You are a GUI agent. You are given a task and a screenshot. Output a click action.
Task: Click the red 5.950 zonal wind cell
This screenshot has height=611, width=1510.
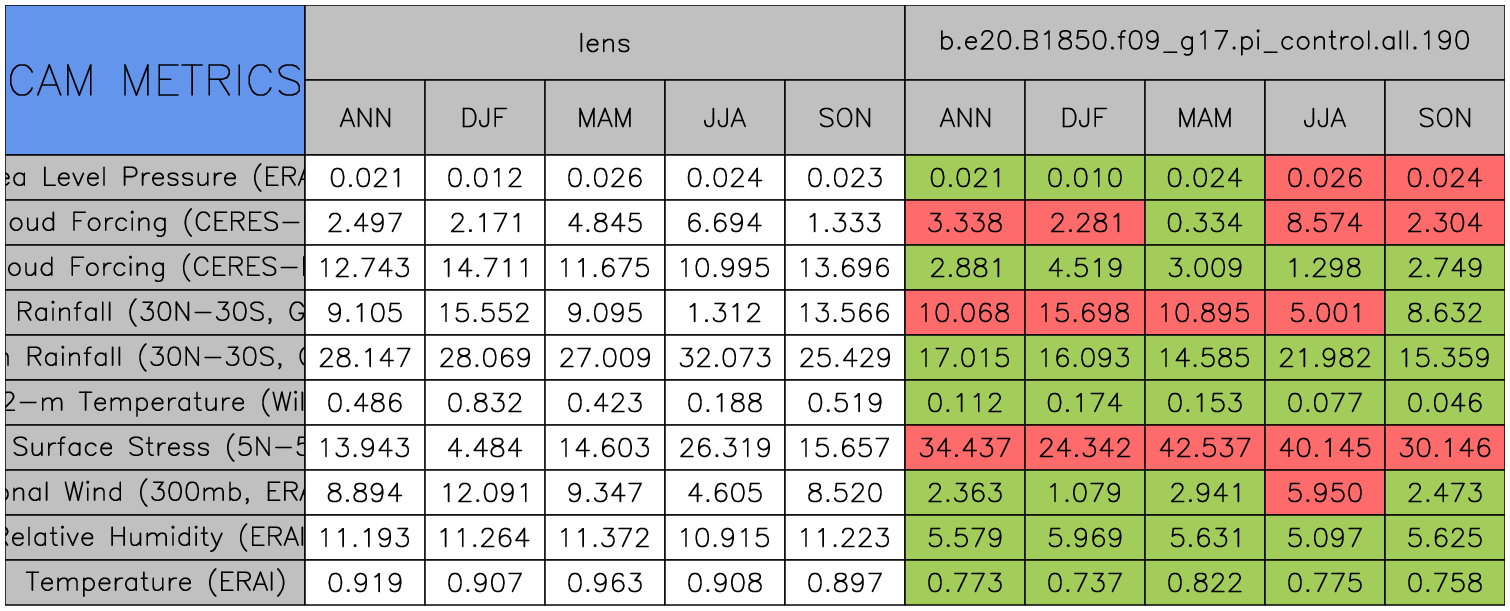click(x=1324, y=492)
